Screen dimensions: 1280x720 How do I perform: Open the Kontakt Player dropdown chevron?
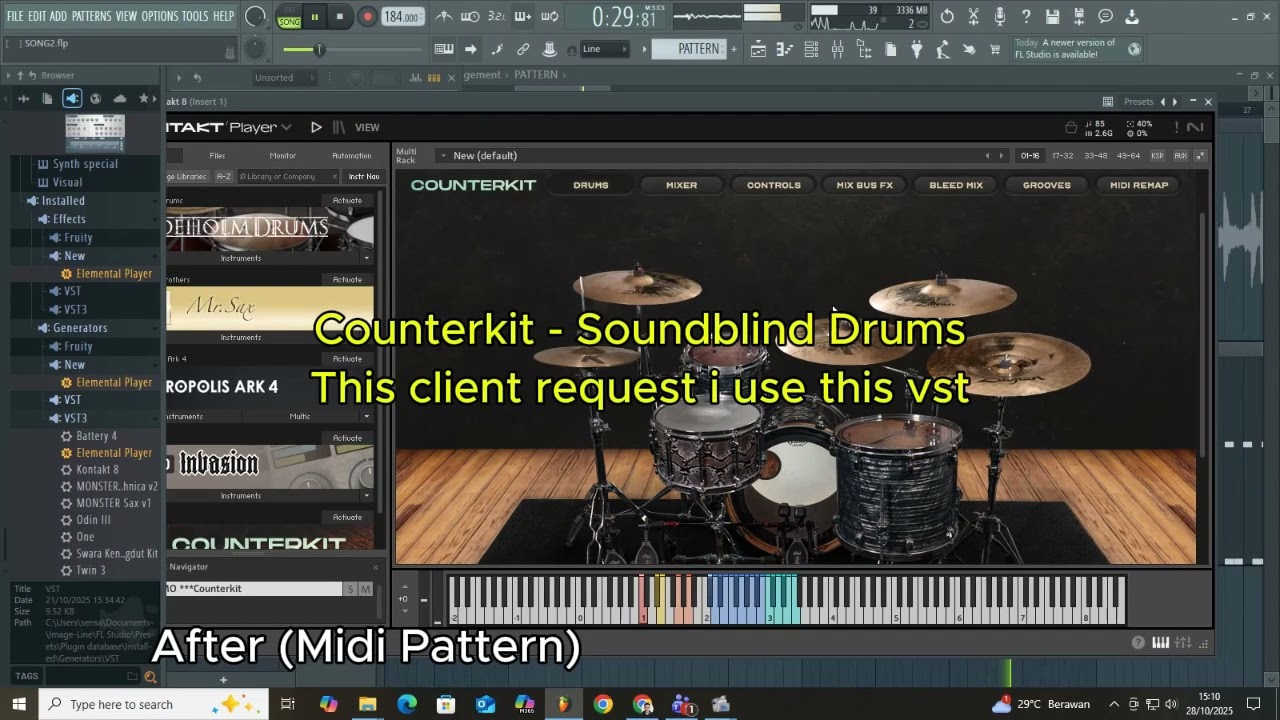286,127
